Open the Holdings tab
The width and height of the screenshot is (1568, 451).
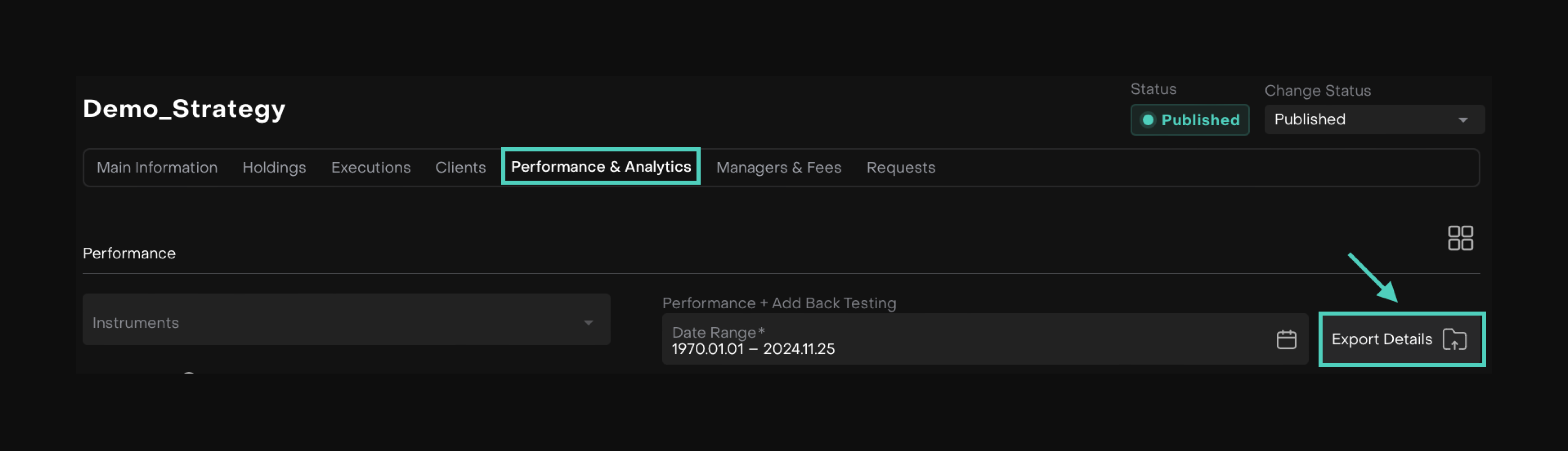click(274, 167)
